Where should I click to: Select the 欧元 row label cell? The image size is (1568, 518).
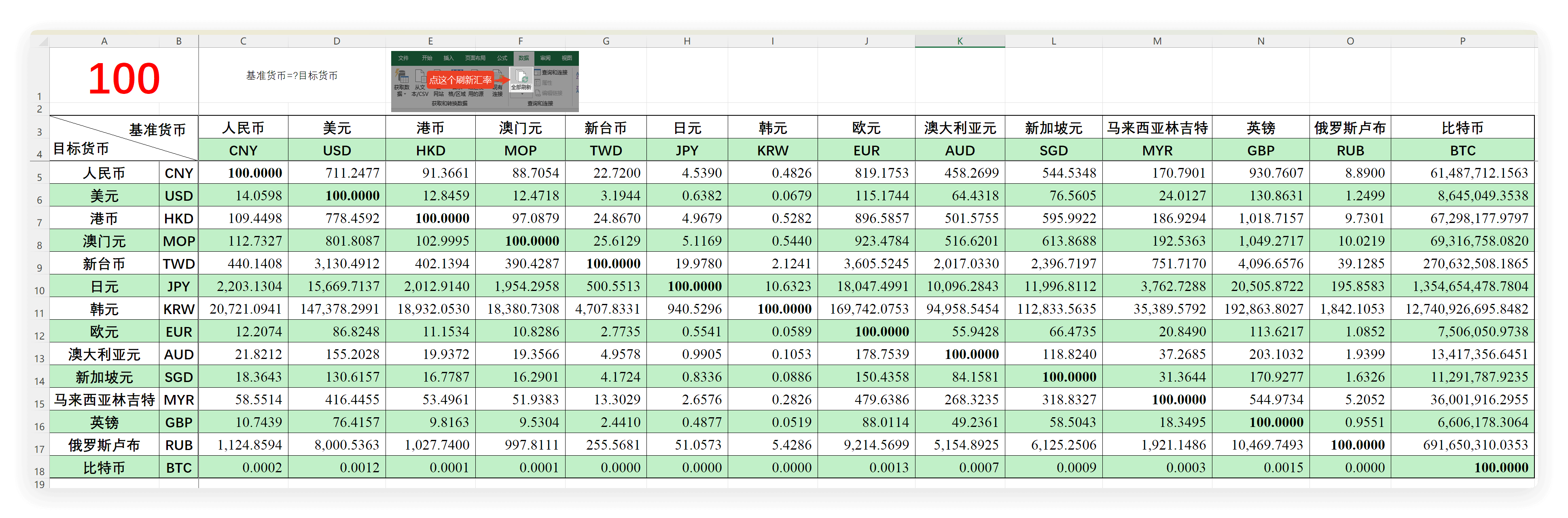click(x=104, y=332)
